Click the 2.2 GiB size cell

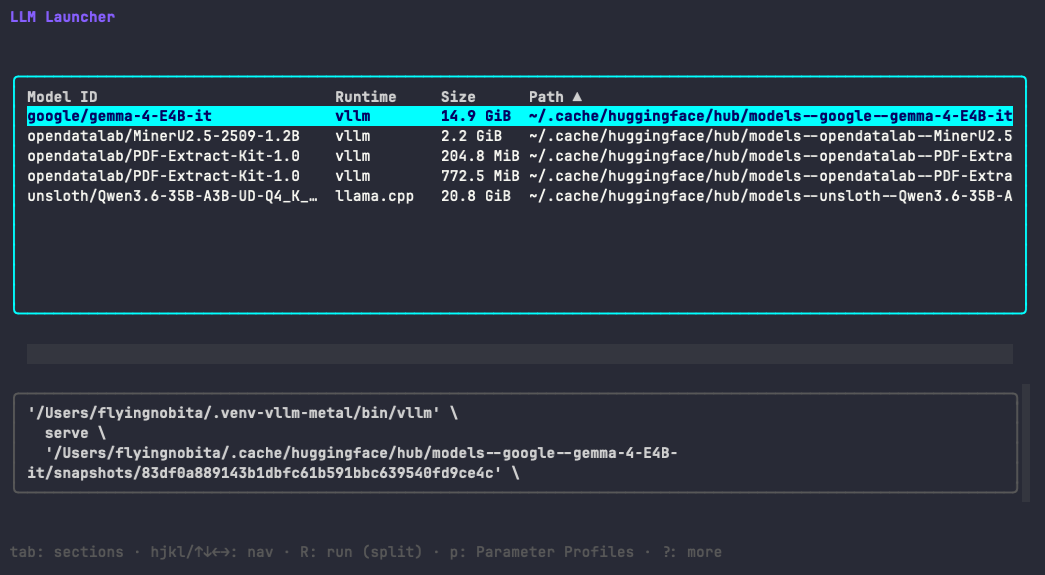471,136
